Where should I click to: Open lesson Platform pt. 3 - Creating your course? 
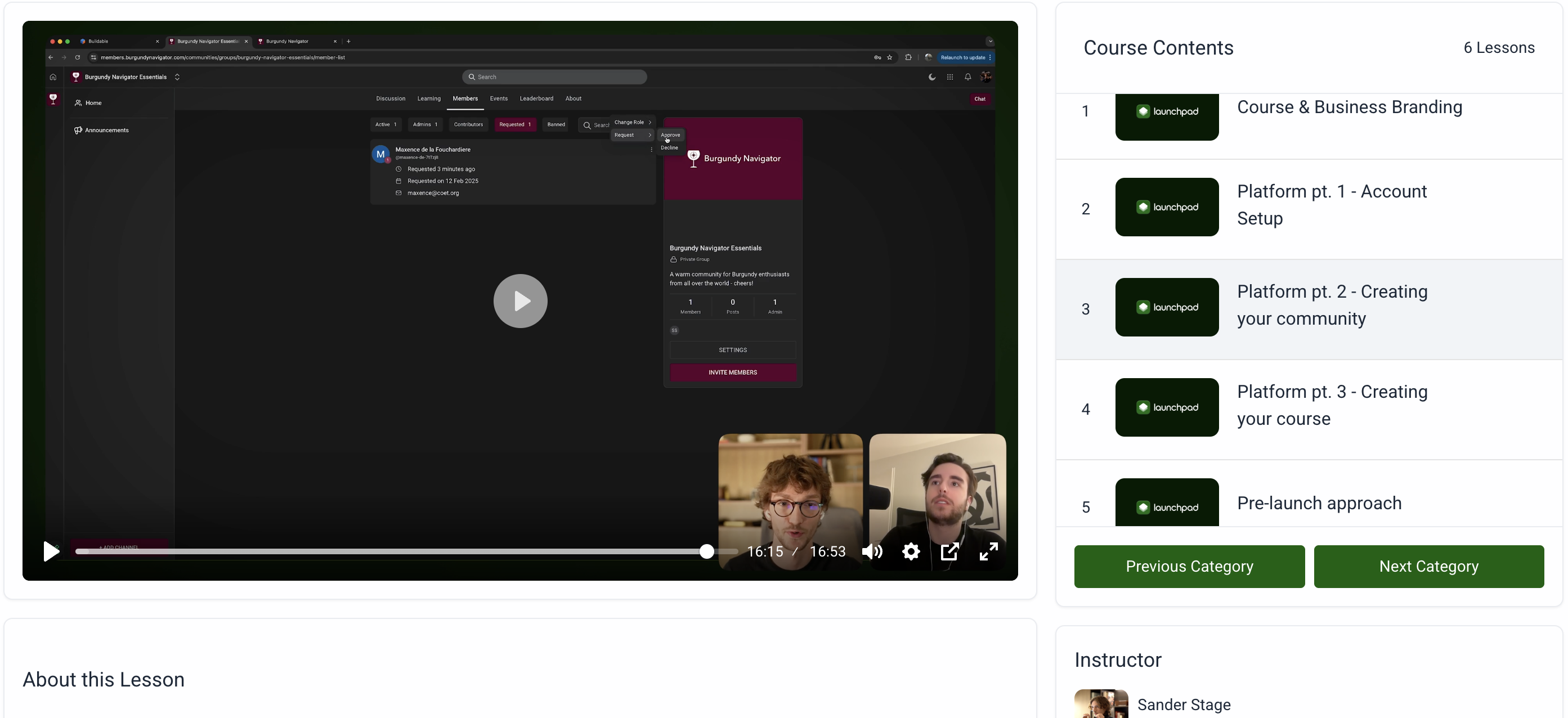1309,409
